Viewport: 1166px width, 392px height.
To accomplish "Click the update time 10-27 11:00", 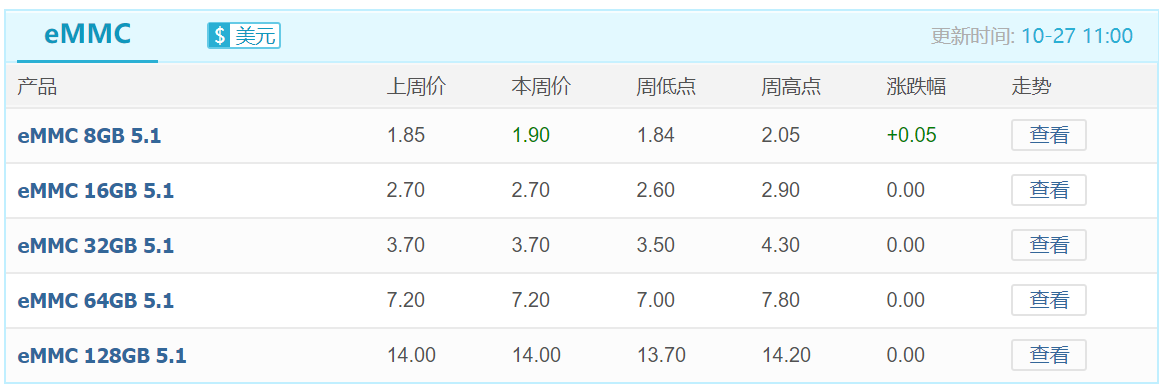I will (1077, 36).
